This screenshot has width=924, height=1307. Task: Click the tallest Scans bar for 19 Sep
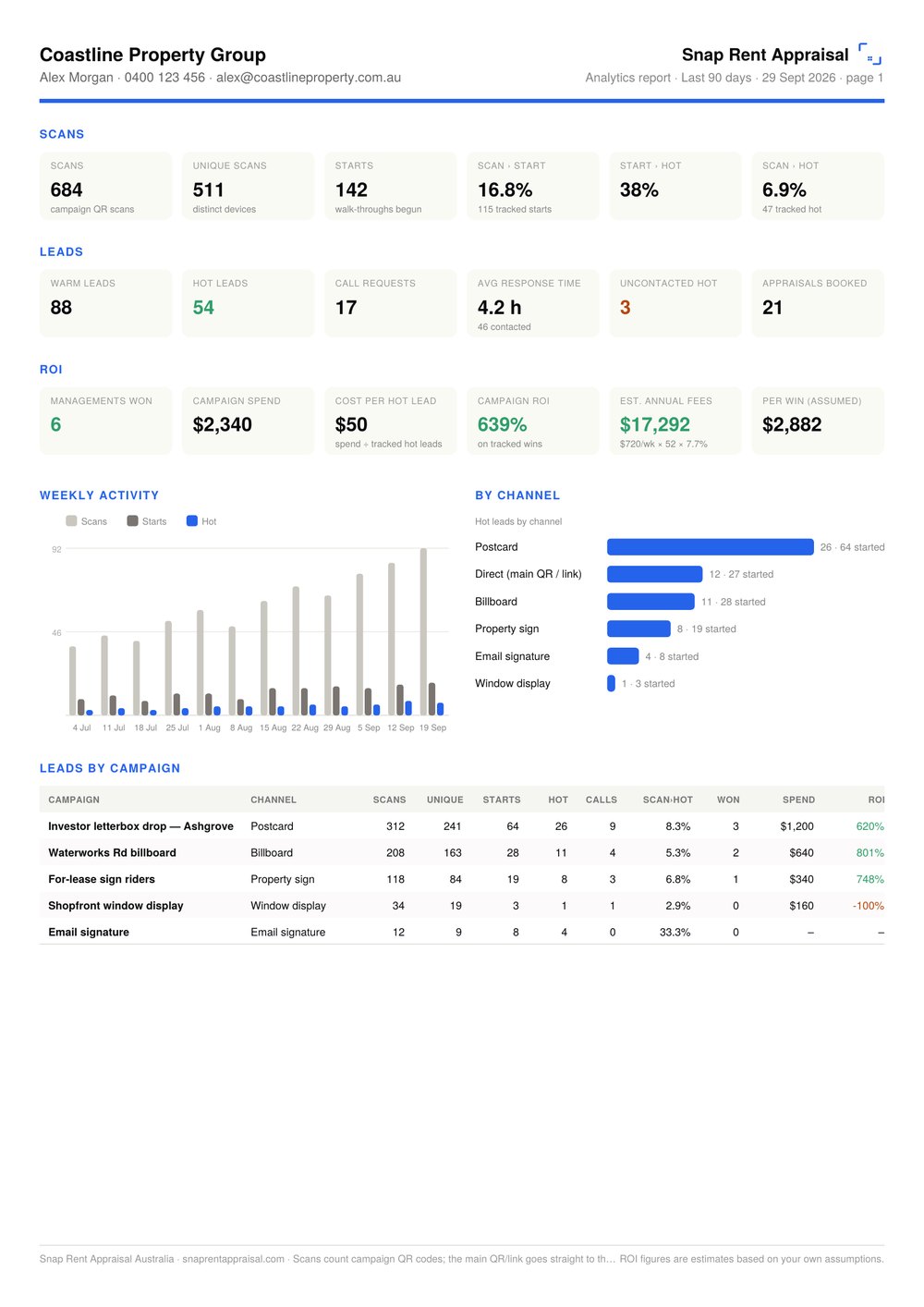pos(423,631)
